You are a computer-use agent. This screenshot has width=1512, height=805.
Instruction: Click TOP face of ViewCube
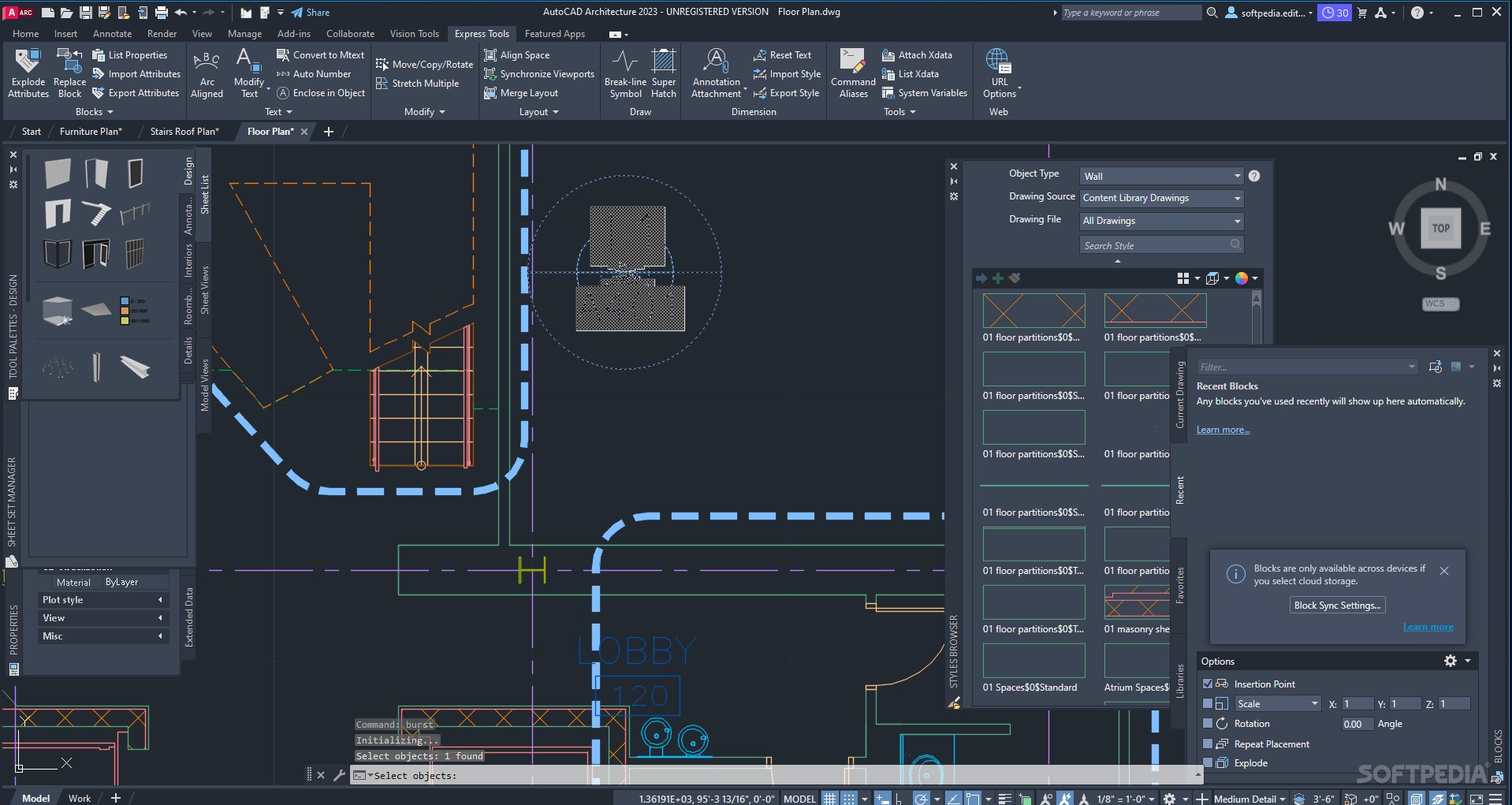tap(1441, 229)
